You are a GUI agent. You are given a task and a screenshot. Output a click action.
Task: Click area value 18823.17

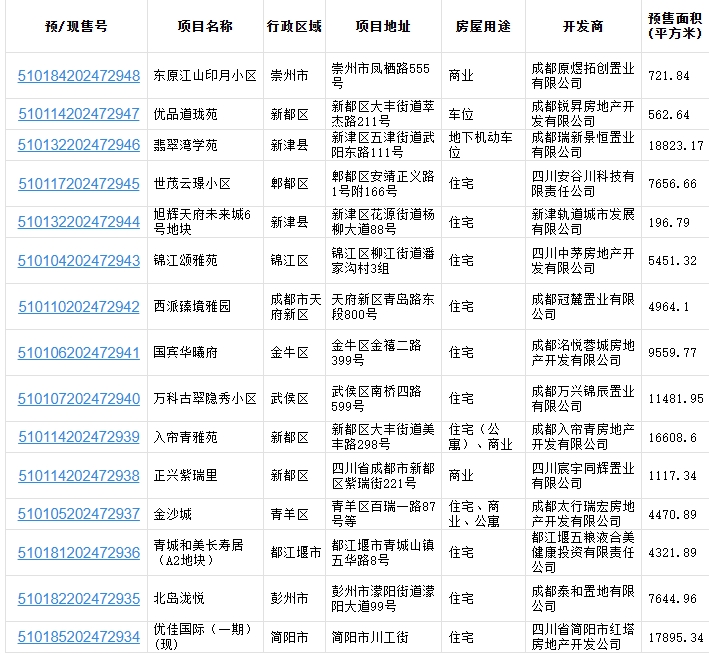[676, 146]
